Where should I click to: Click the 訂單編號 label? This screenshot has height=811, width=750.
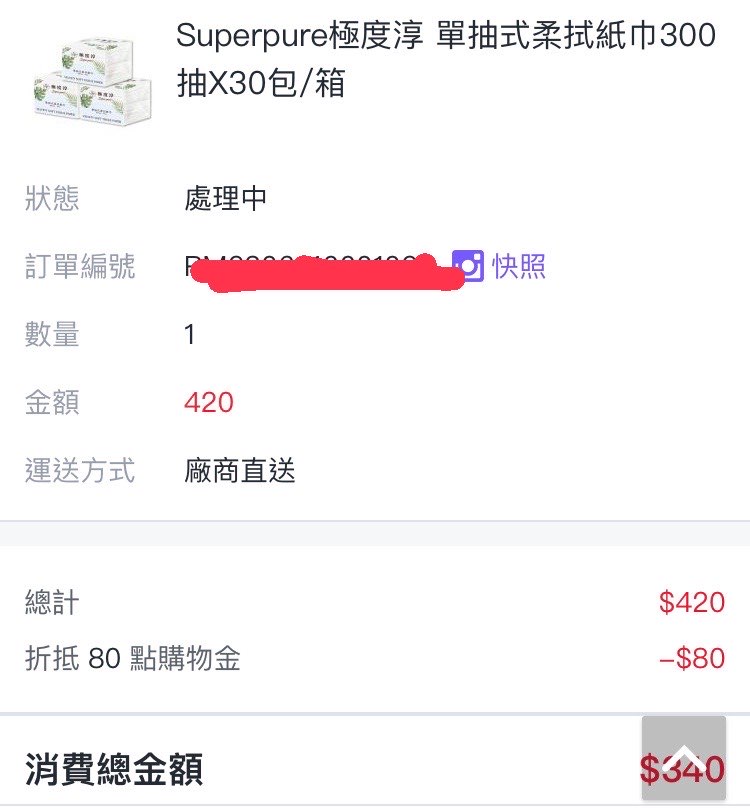[80, 266]
